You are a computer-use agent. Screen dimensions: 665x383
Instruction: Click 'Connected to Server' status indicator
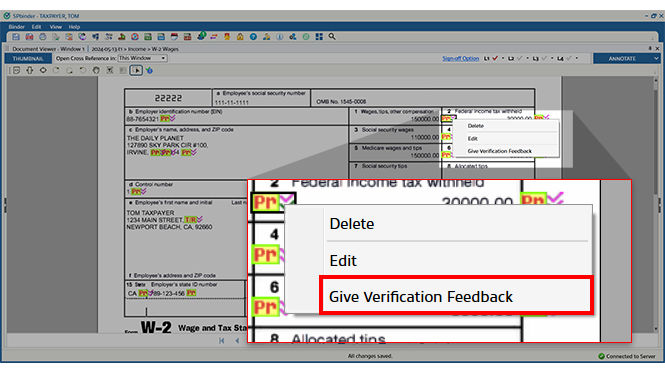627,356
